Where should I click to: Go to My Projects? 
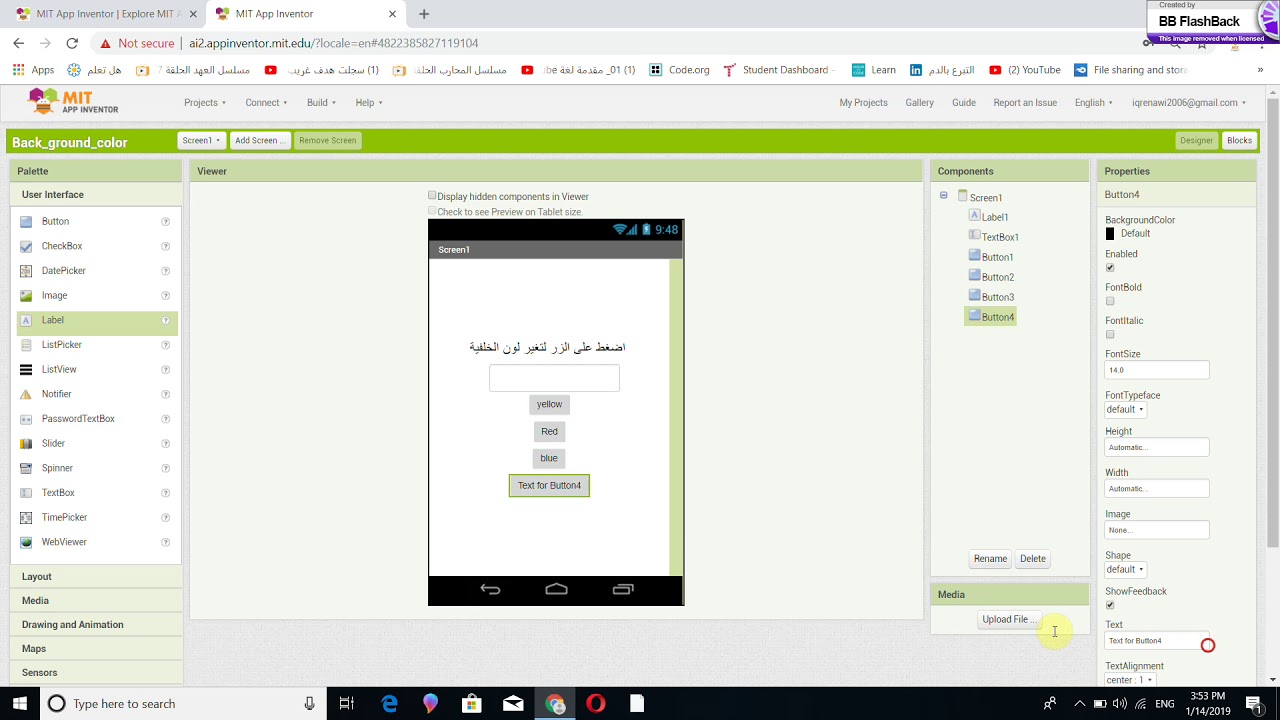(x=863, y=102)
